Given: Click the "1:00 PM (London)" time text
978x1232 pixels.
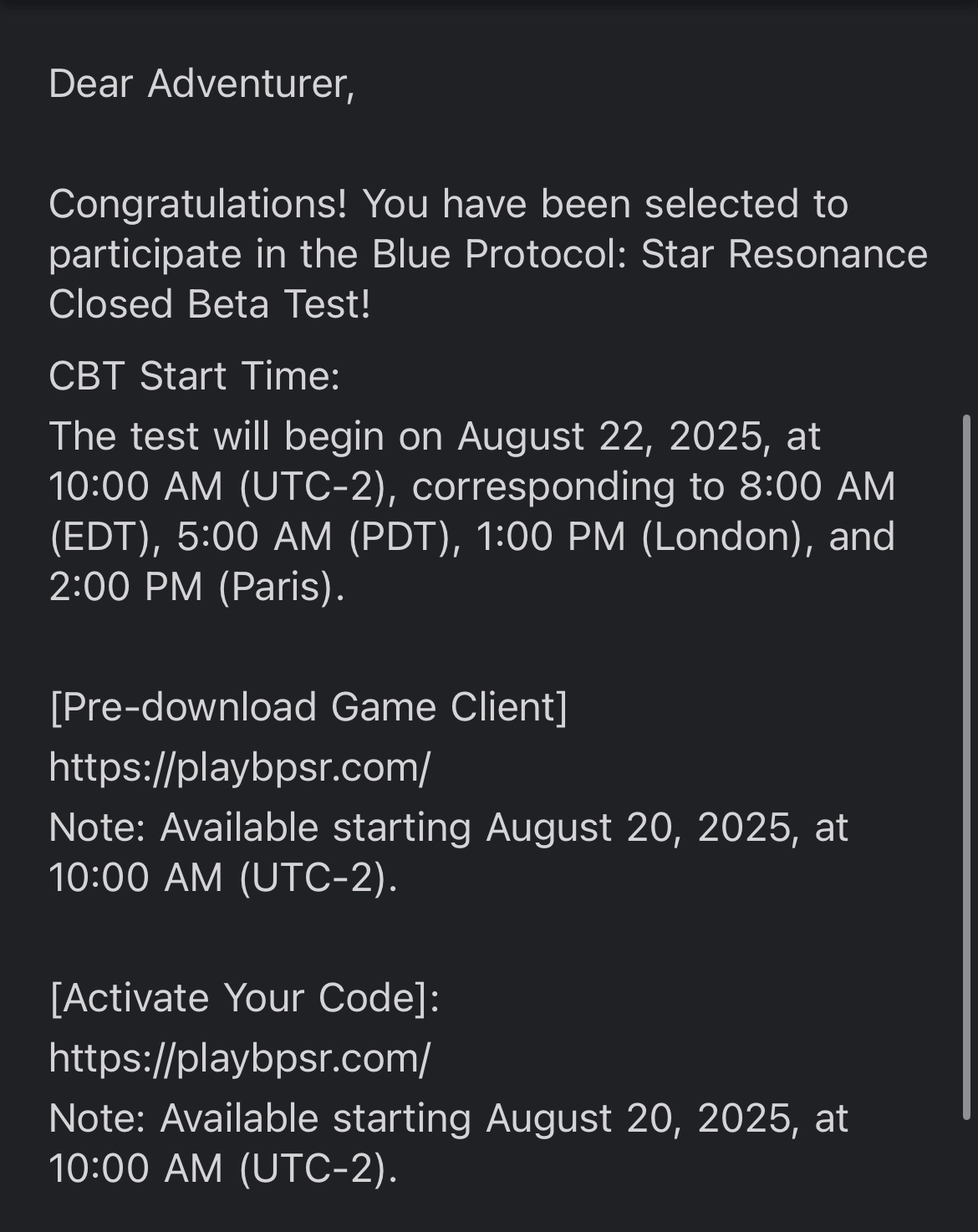Looking at the screenshot, I should tap(644, 537).
